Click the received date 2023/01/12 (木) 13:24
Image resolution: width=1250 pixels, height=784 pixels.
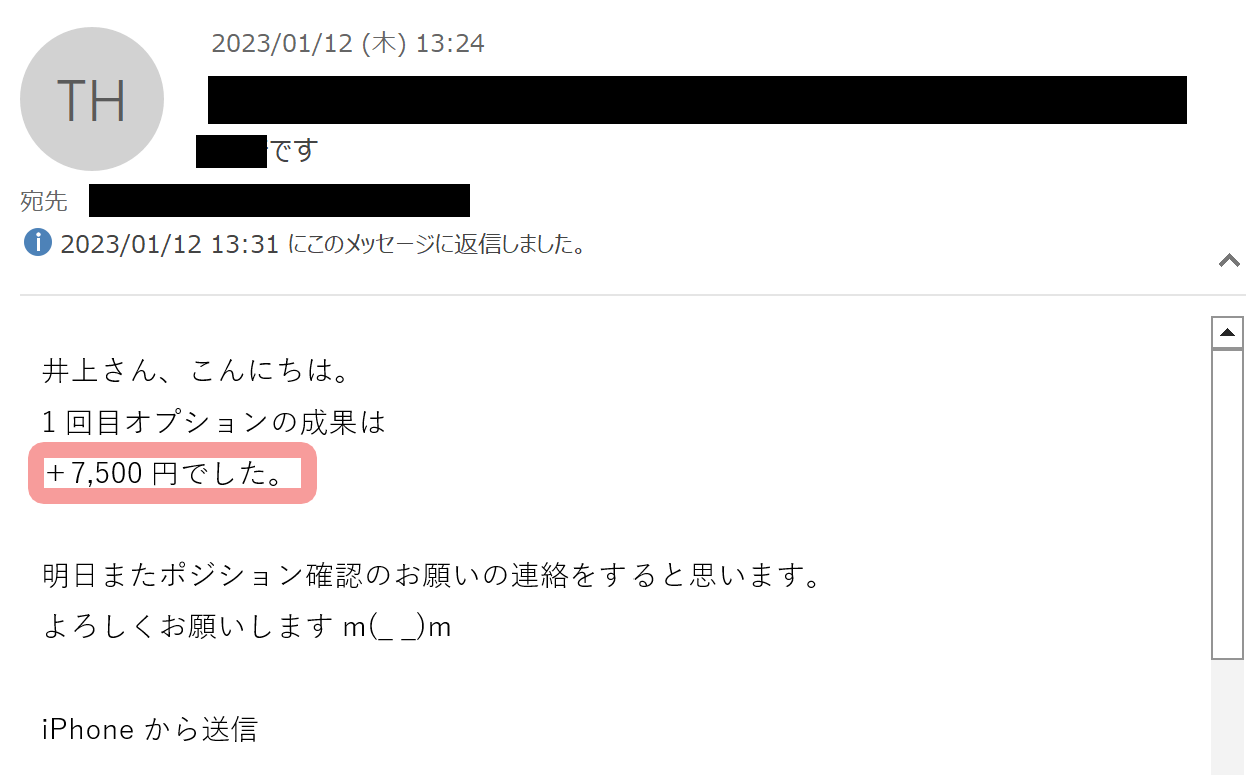pos(348,43)
